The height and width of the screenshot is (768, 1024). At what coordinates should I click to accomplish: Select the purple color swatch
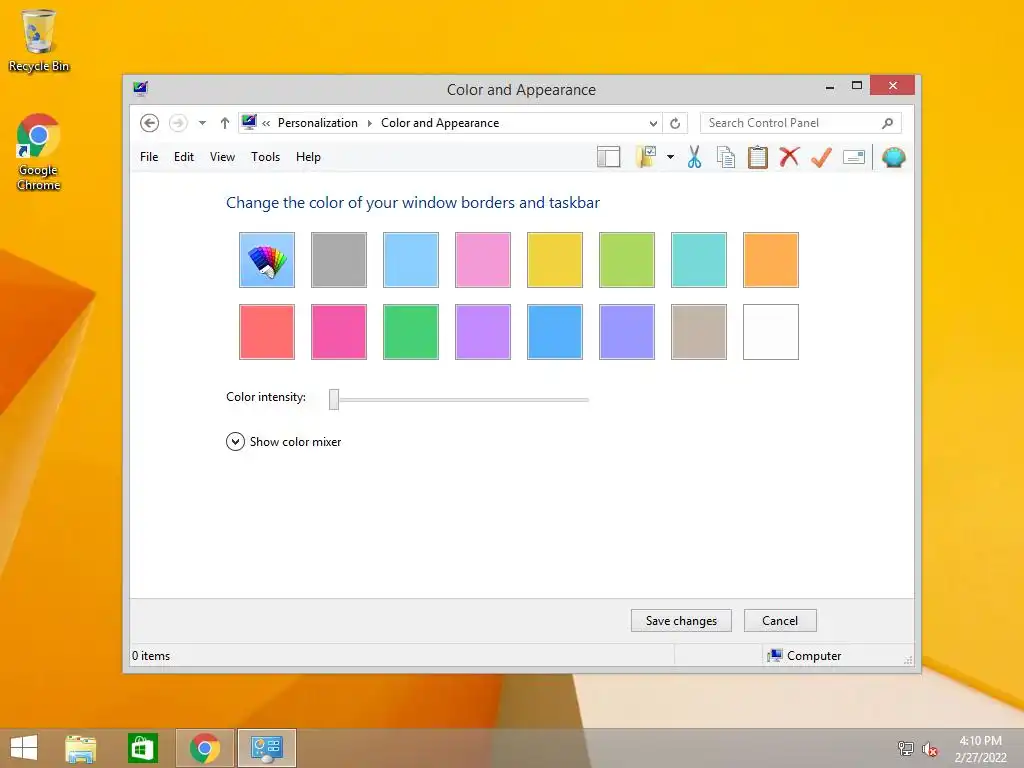tap(483, 332)
